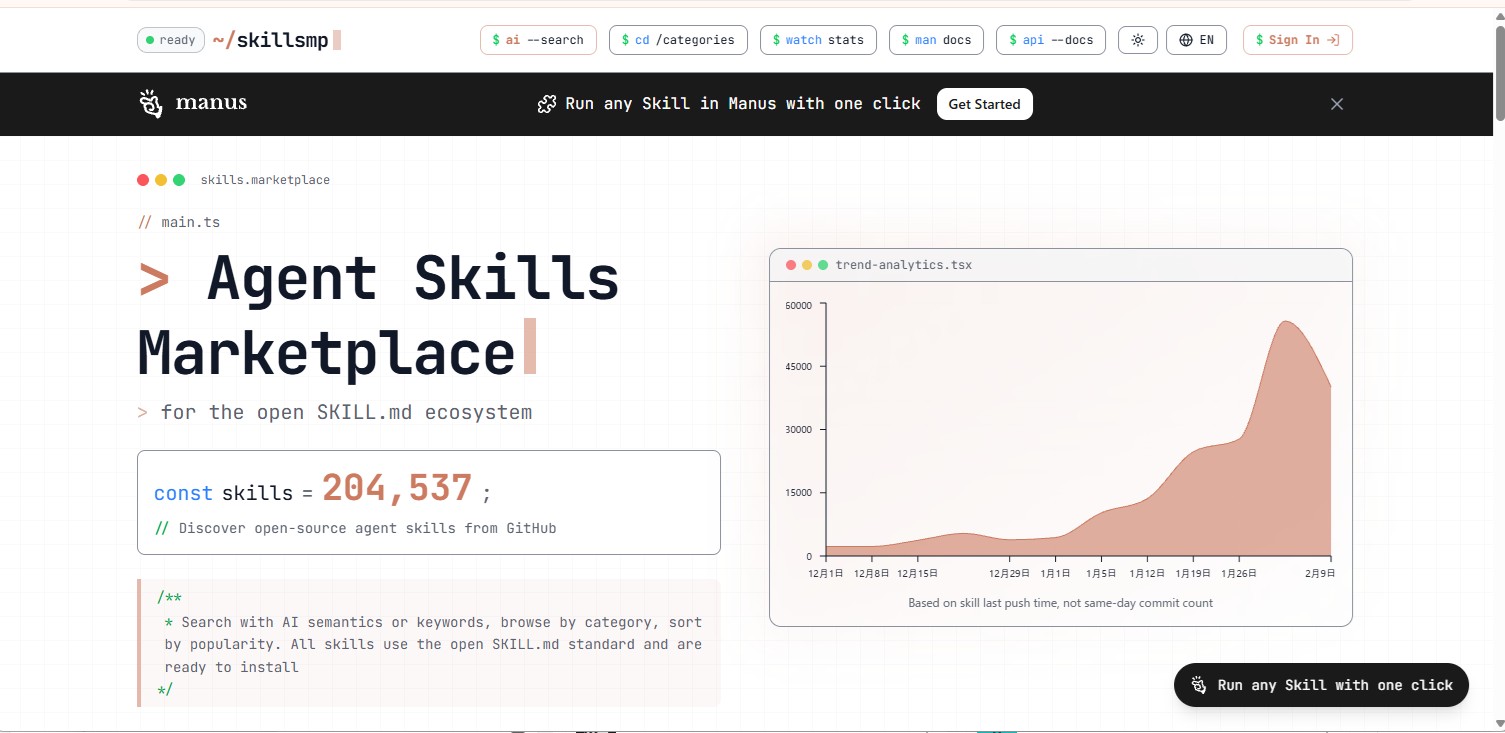The height and width of the screenshot is (733, 1505).
Task: Open the '$ ai --search' nav item
Action: pos(538,40)
